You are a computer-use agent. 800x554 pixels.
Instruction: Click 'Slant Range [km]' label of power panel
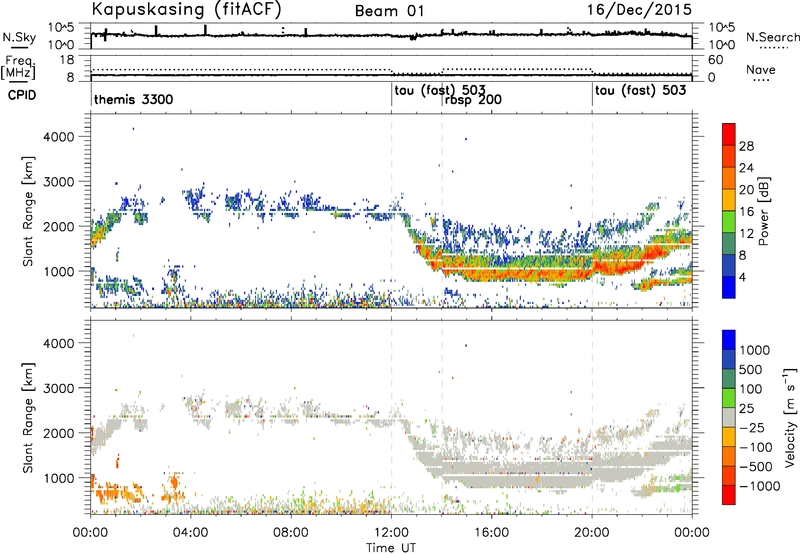coord(28,211)
